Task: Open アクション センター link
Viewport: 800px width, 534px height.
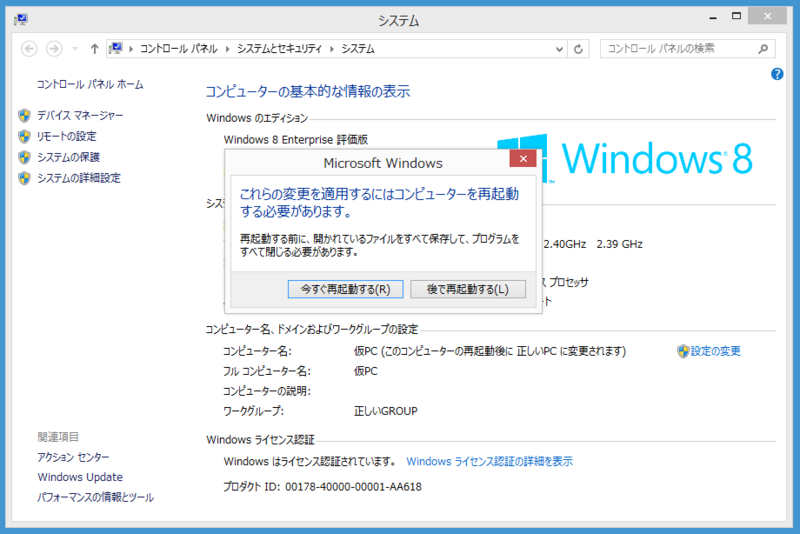Action: [73, 457]
